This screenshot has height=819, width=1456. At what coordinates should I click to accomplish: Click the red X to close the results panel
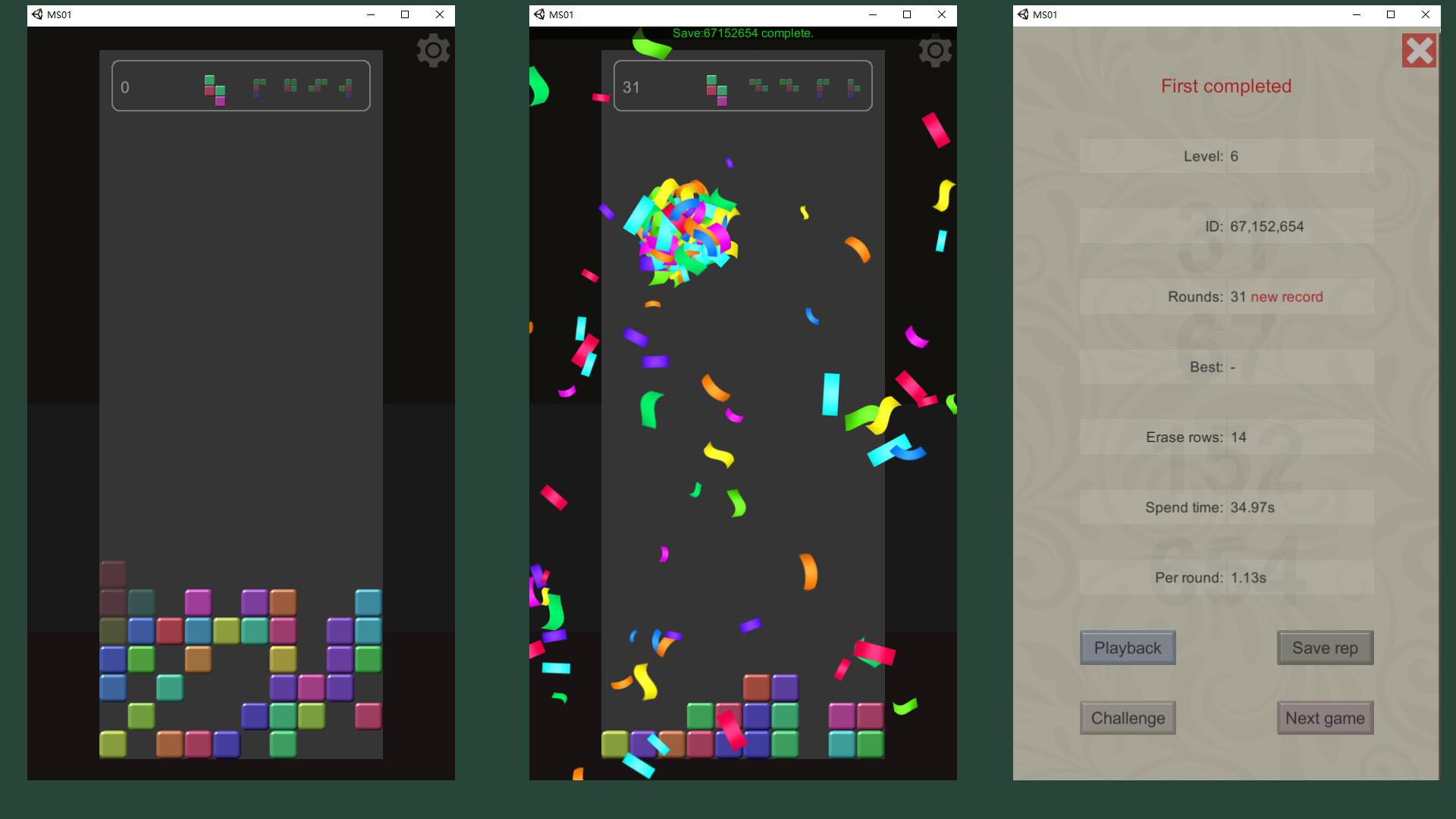click(x=1419, y=50)
